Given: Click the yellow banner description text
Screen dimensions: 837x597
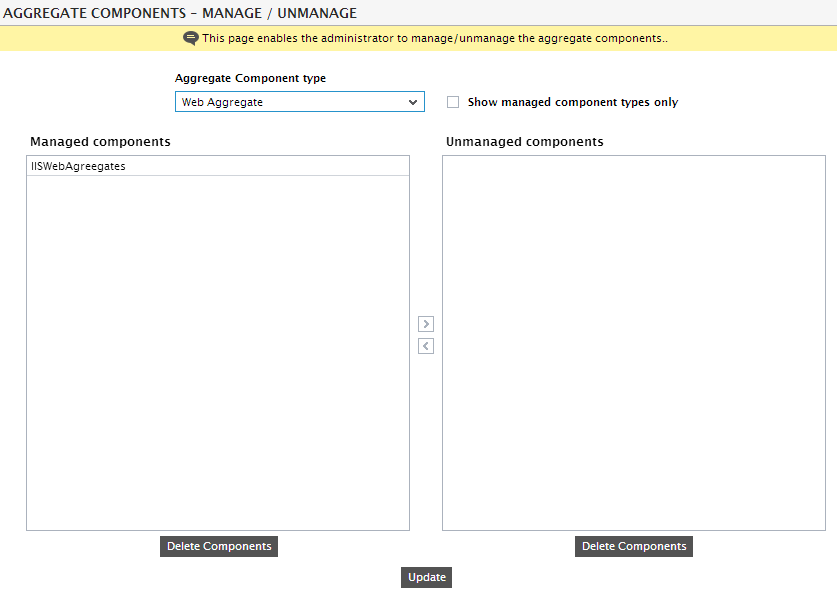Looking at the screenshot, I should (x=435, y=38).
